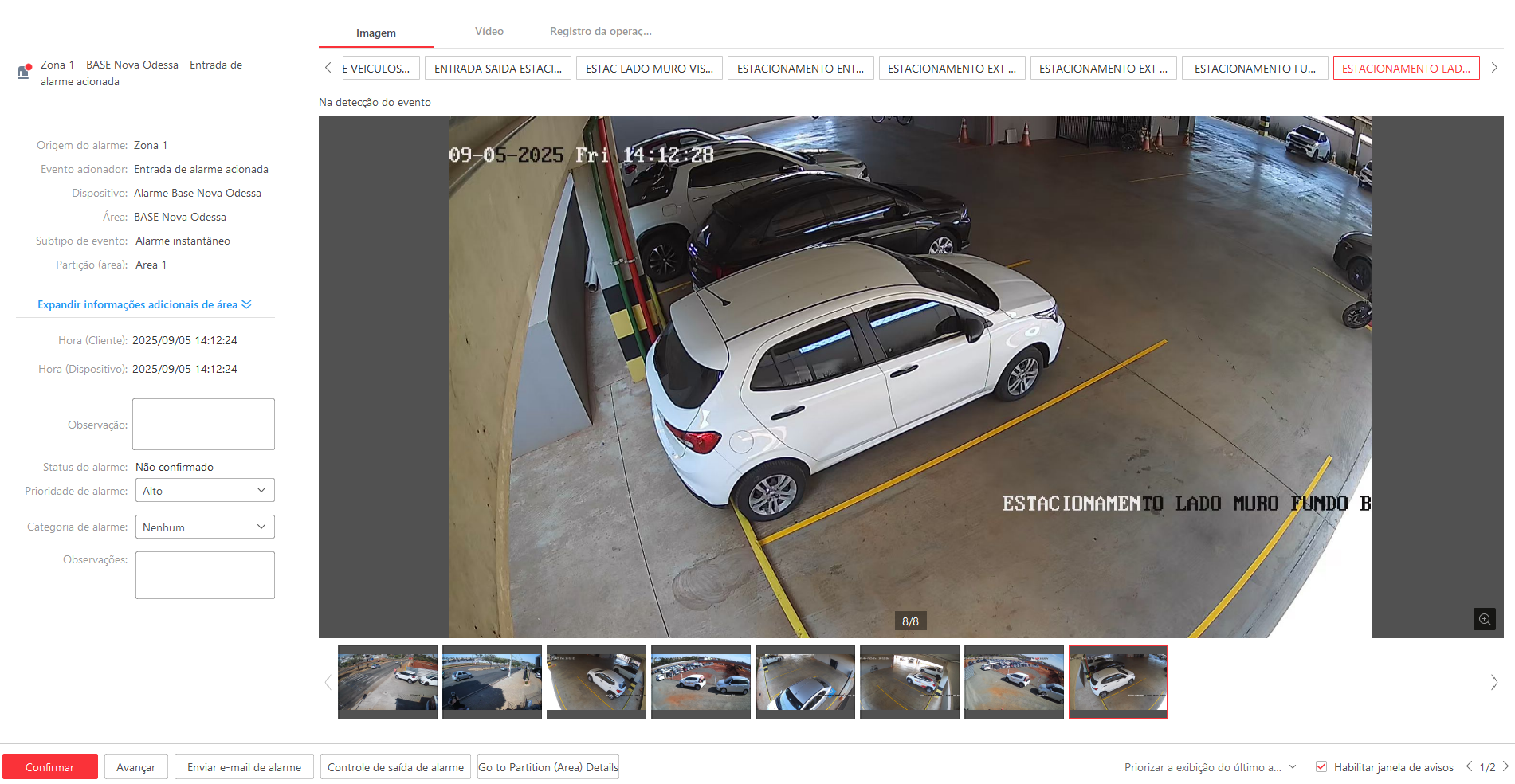Click next thumbnails arrow on the right

tap(1493, 682)
